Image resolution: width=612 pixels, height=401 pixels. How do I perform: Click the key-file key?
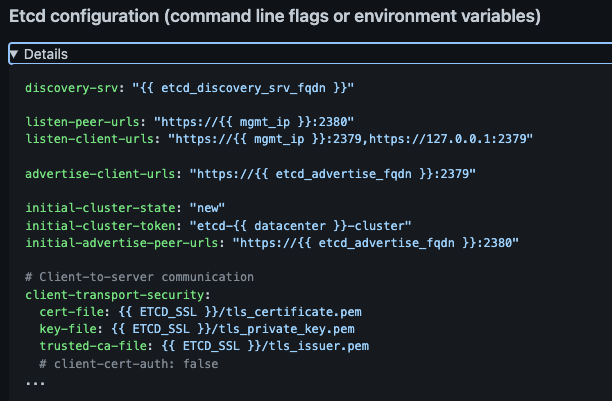pos(68,329)
